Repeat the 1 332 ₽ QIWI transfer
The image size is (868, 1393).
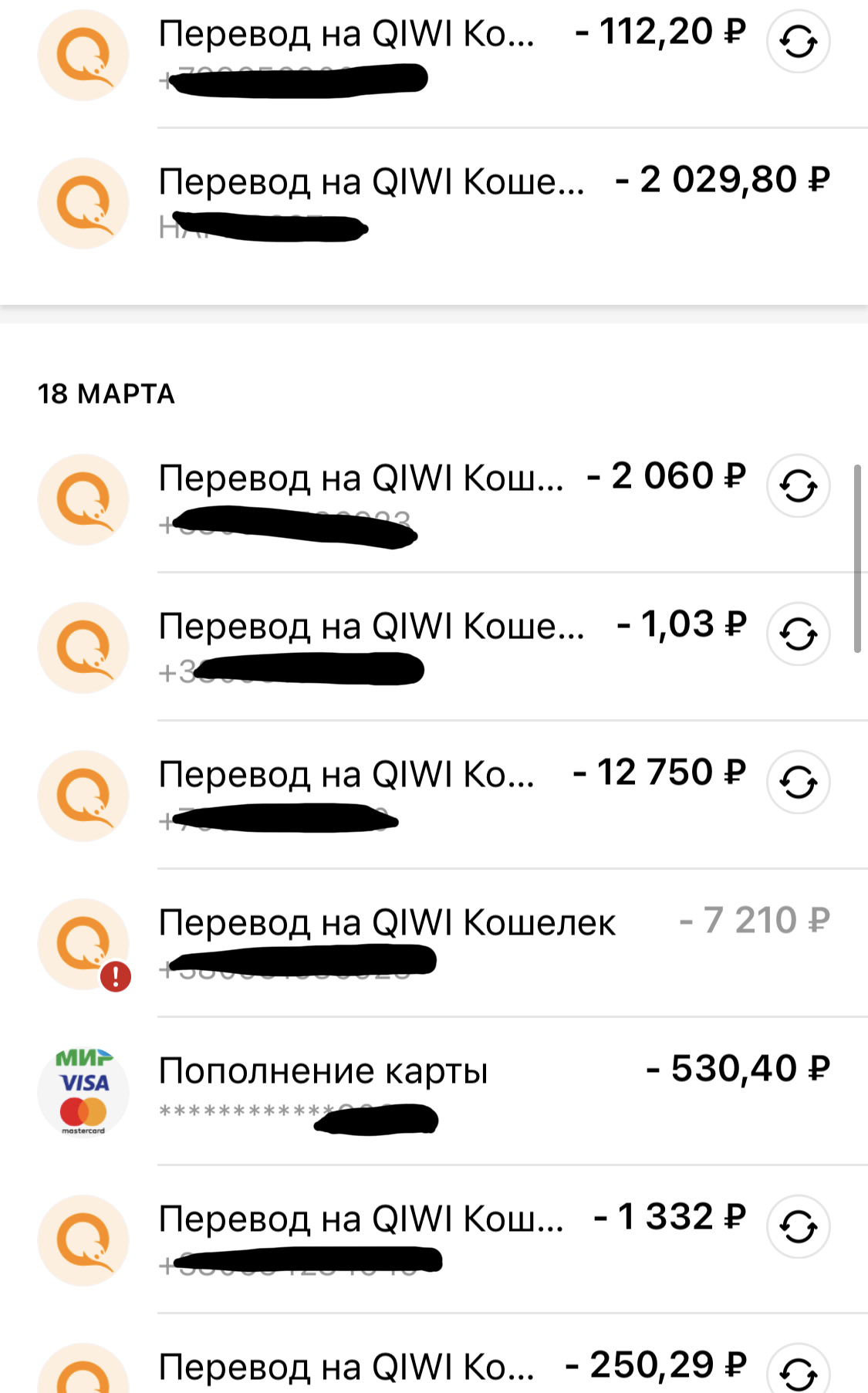(x=798, y=1227)
